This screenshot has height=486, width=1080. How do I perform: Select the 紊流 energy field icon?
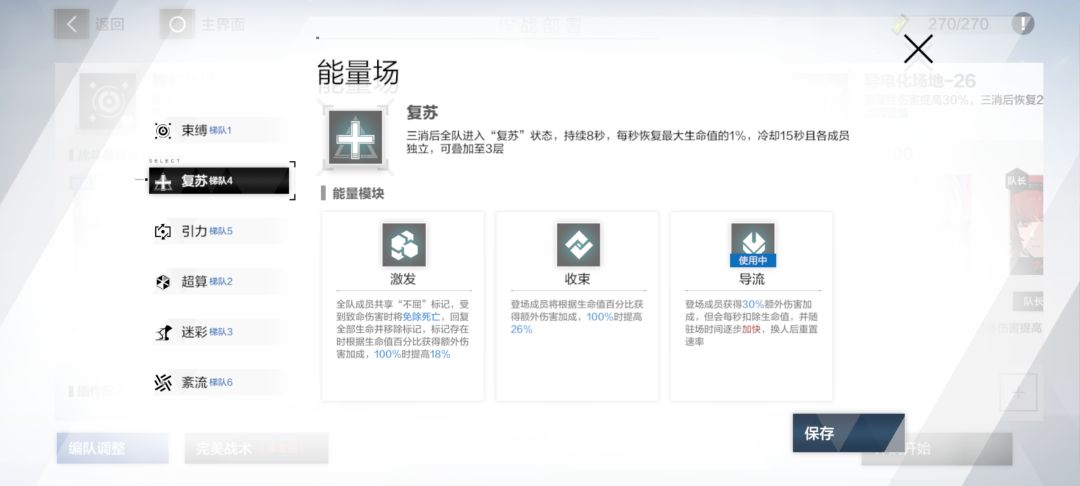(x=163, y=383)
